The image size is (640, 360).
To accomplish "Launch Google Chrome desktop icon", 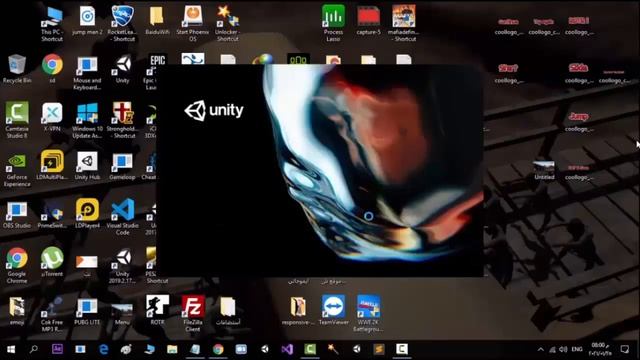I will (17, 265).
